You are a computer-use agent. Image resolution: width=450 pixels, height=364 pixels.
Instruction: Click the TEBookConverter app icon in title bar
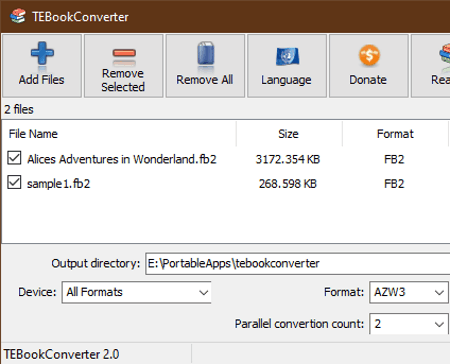18,16
